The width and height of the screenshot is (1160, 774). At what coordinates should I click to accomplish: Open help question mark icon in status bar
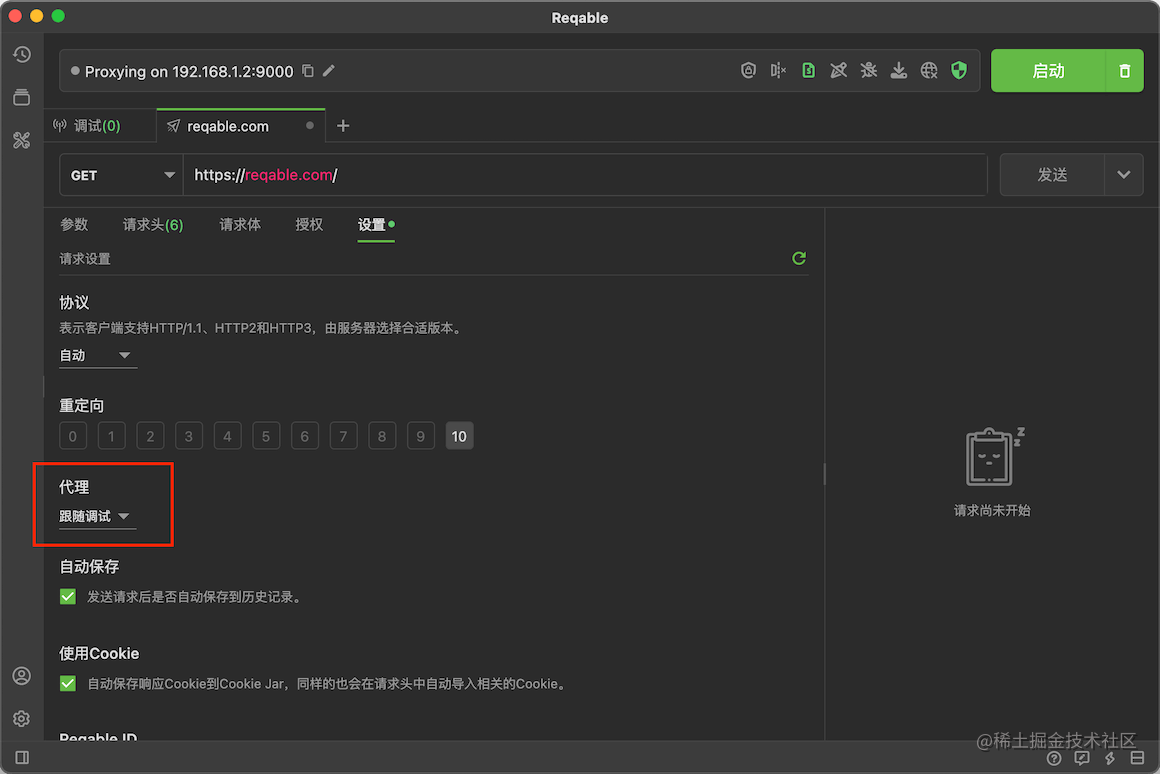tap(1054, 758)
